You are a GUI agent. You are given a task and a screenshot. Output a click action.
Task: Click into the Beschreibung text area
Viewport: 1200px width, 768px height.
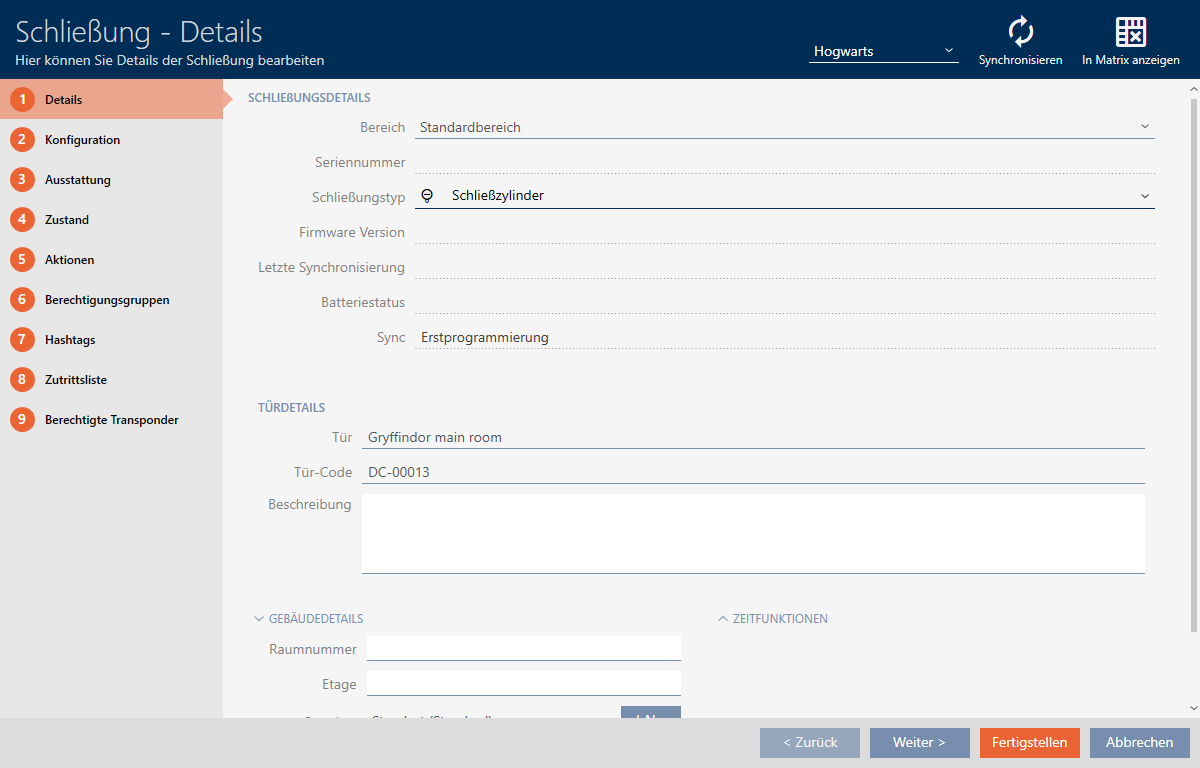[752, 533]
